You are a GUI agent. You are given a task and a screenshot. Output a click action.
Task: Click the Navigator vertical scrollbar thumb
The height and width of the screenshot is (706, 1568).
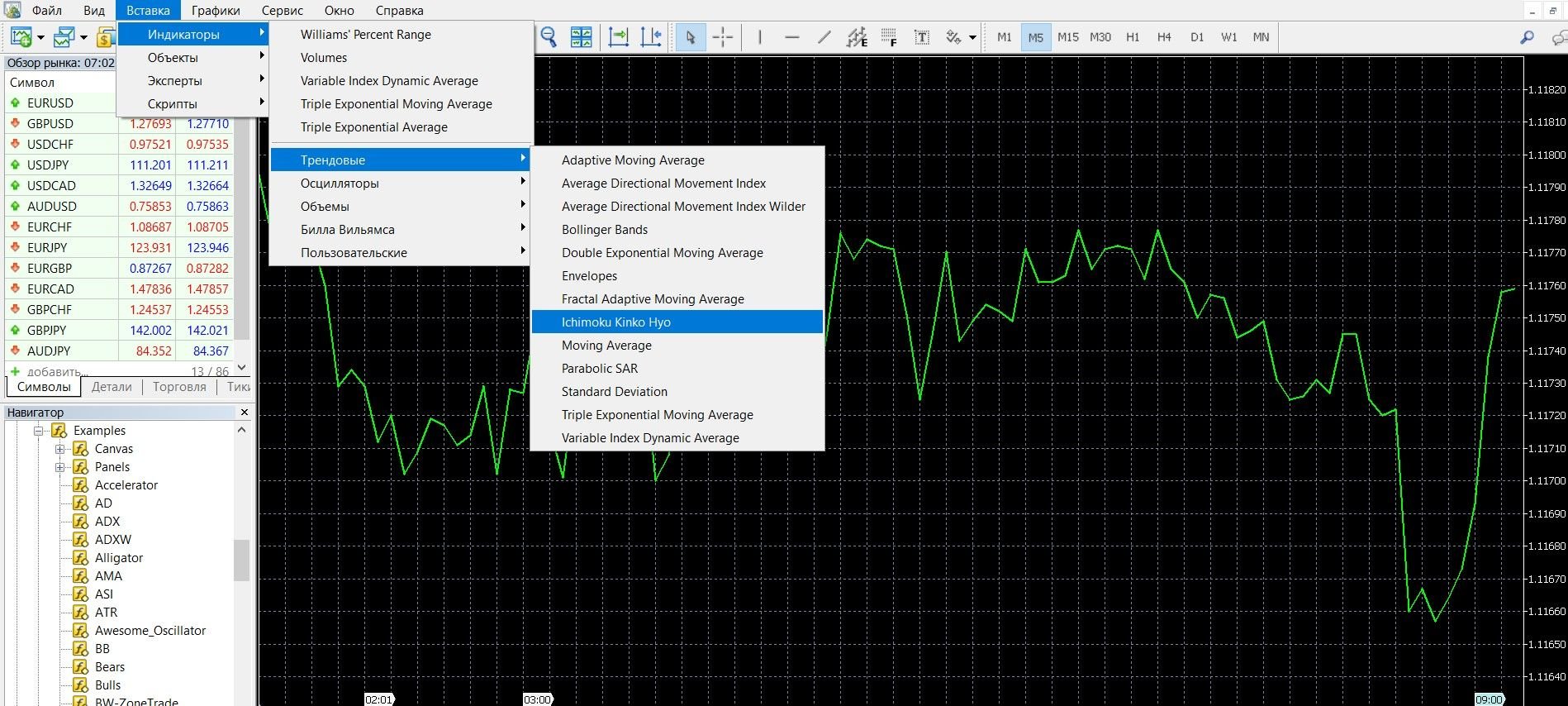point(241,561)
